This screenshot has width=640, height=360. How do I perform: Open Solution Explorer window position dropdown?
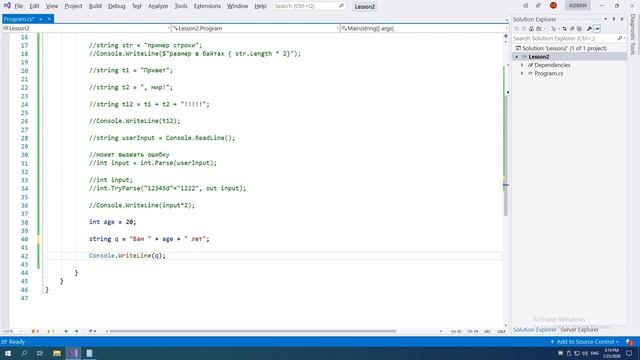[x=605, y=19]
